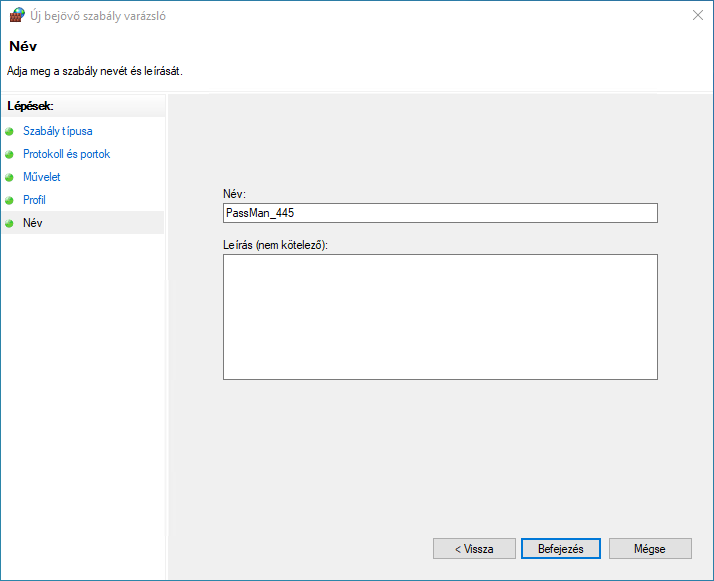Jump to the Művelet step
The height and width of the screenshot is (581, 714).
point(41,177)
